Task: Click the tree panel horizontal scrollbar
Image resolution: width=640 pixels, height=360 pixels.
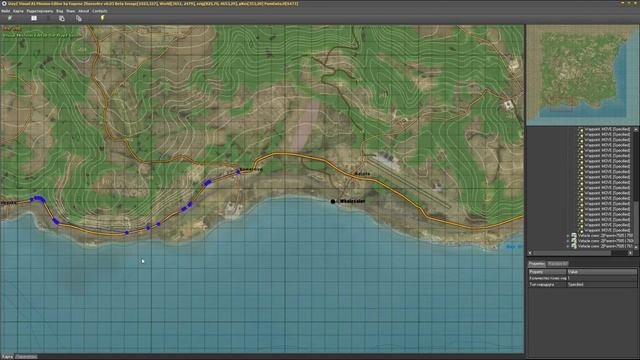Action: pyautogui.click(x=580, y=253)
